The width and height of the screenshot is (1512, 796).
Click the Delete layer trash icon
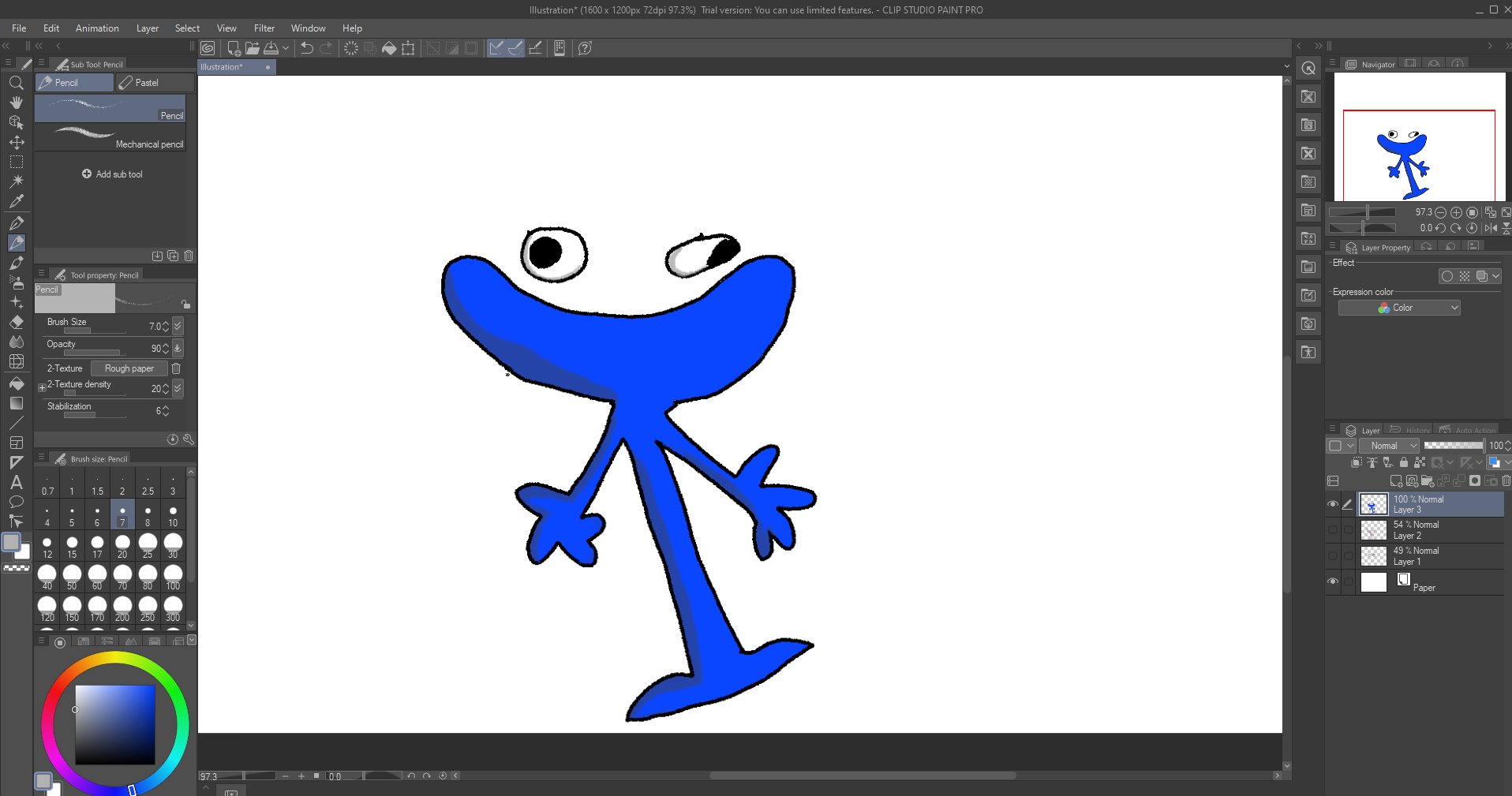click(1506, 480)
